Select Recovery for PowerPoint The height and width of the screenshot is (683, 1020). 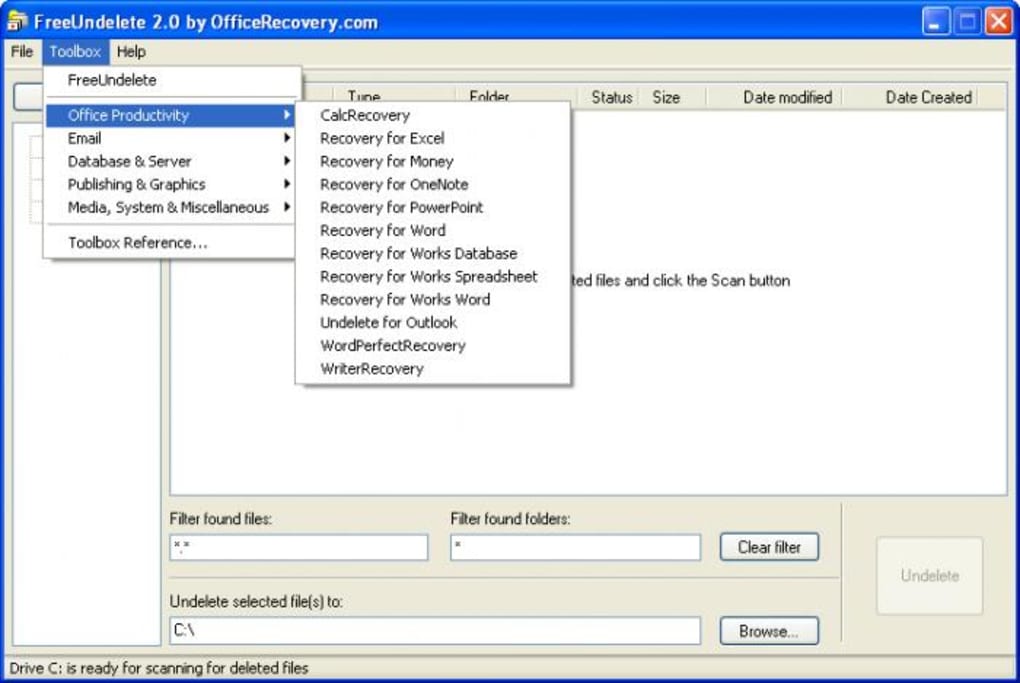point(401,208)
